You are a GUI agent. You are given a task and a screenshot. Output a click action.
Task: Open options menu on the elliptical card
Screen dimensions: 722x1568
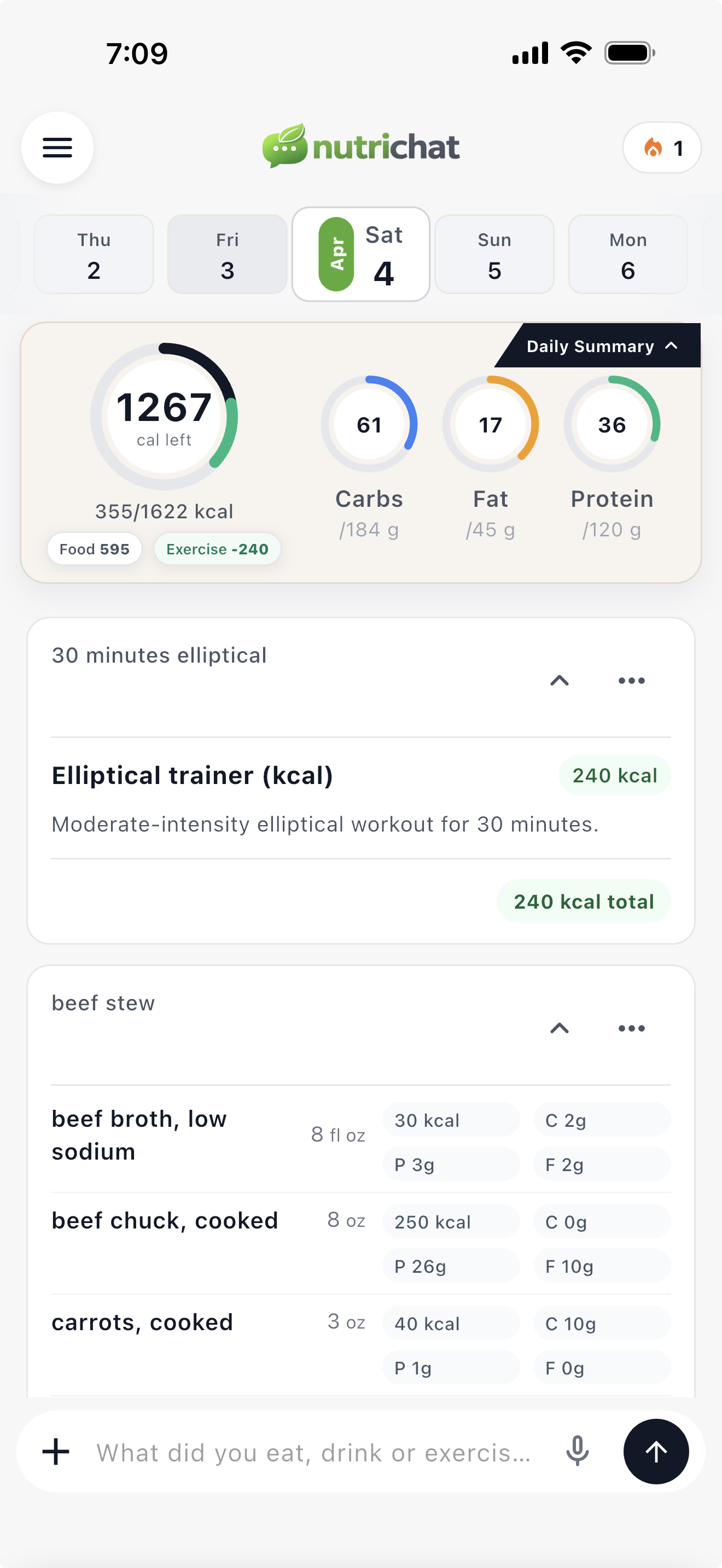tap(631, 681)
